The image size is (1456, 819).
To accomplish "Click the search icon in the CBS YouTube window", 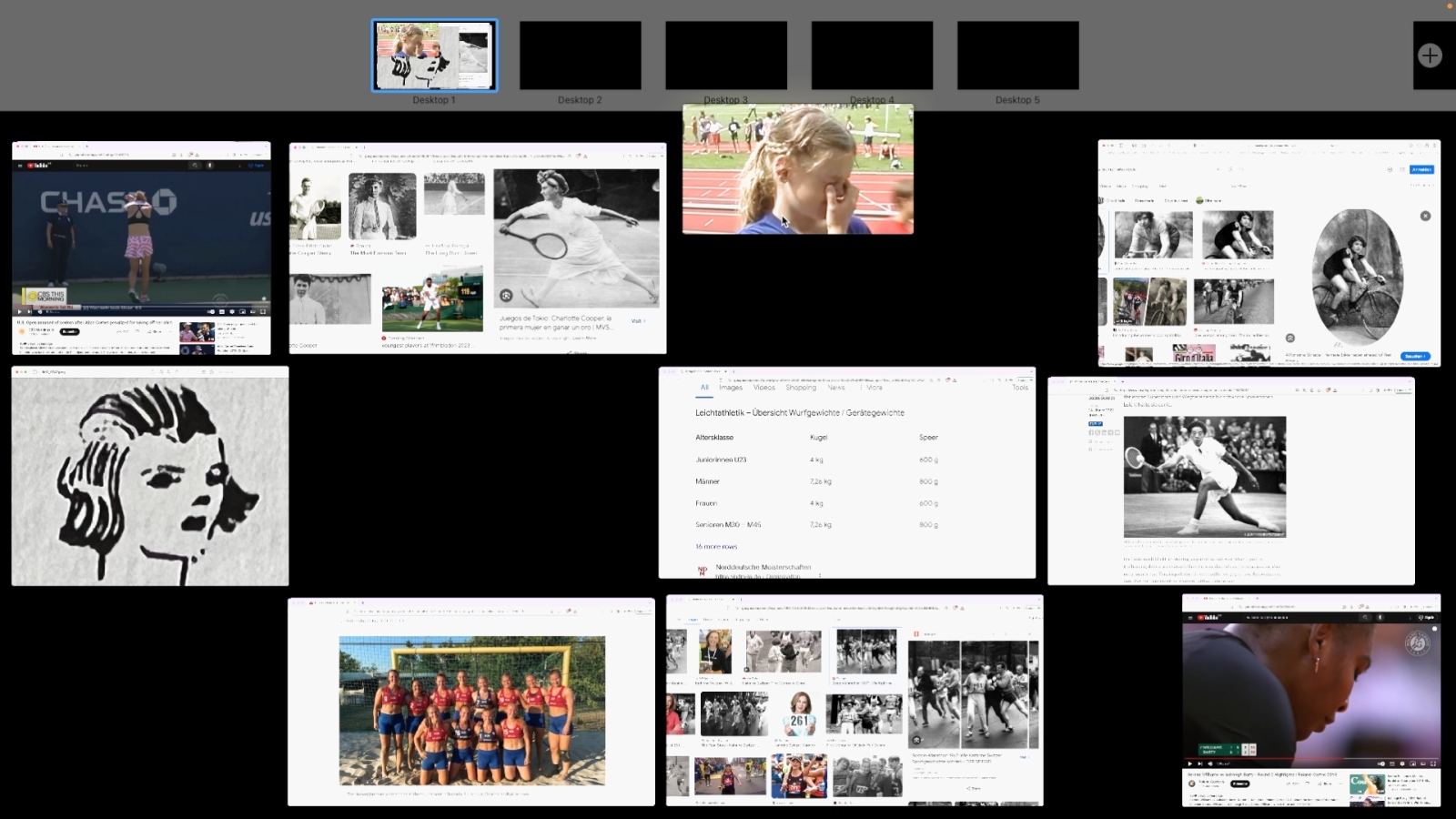I will tap(194, 166).
